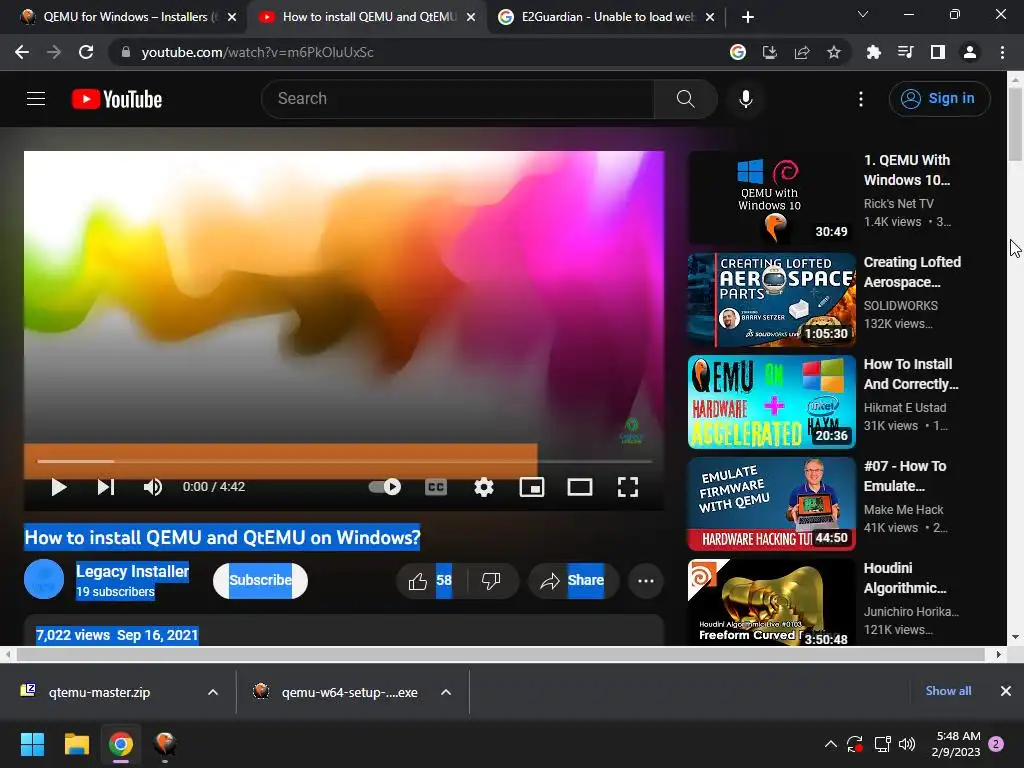
Task: Skip to the next video
Action: tap(106, 487)
